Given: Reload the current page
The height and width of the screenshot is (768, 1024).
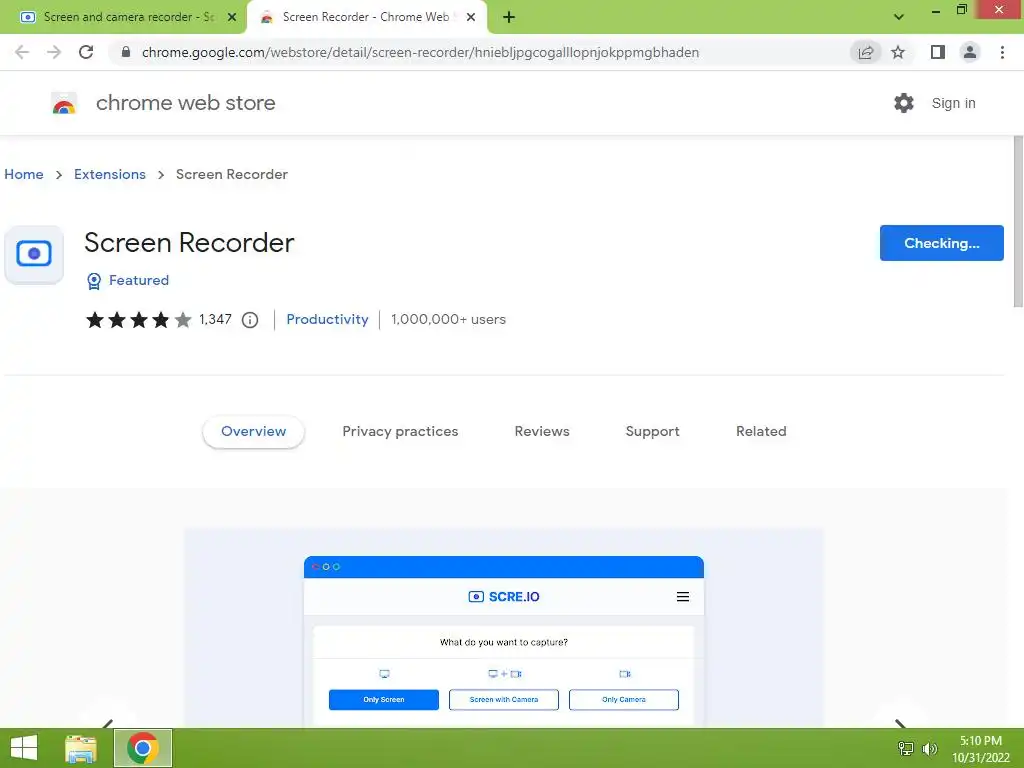Looking at the screenshot, I should 86,52.
